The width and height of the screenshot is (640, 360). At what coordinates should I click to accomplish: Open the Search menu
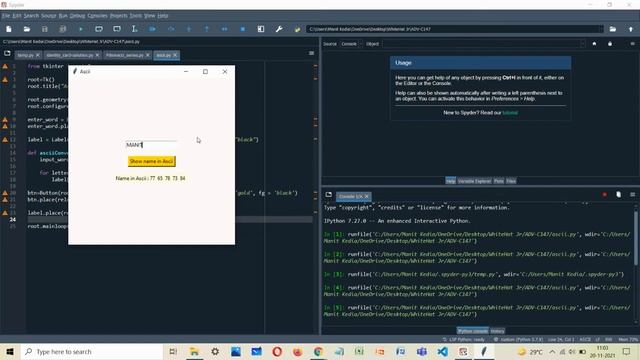pyautogui.click(x=31, y=16)
